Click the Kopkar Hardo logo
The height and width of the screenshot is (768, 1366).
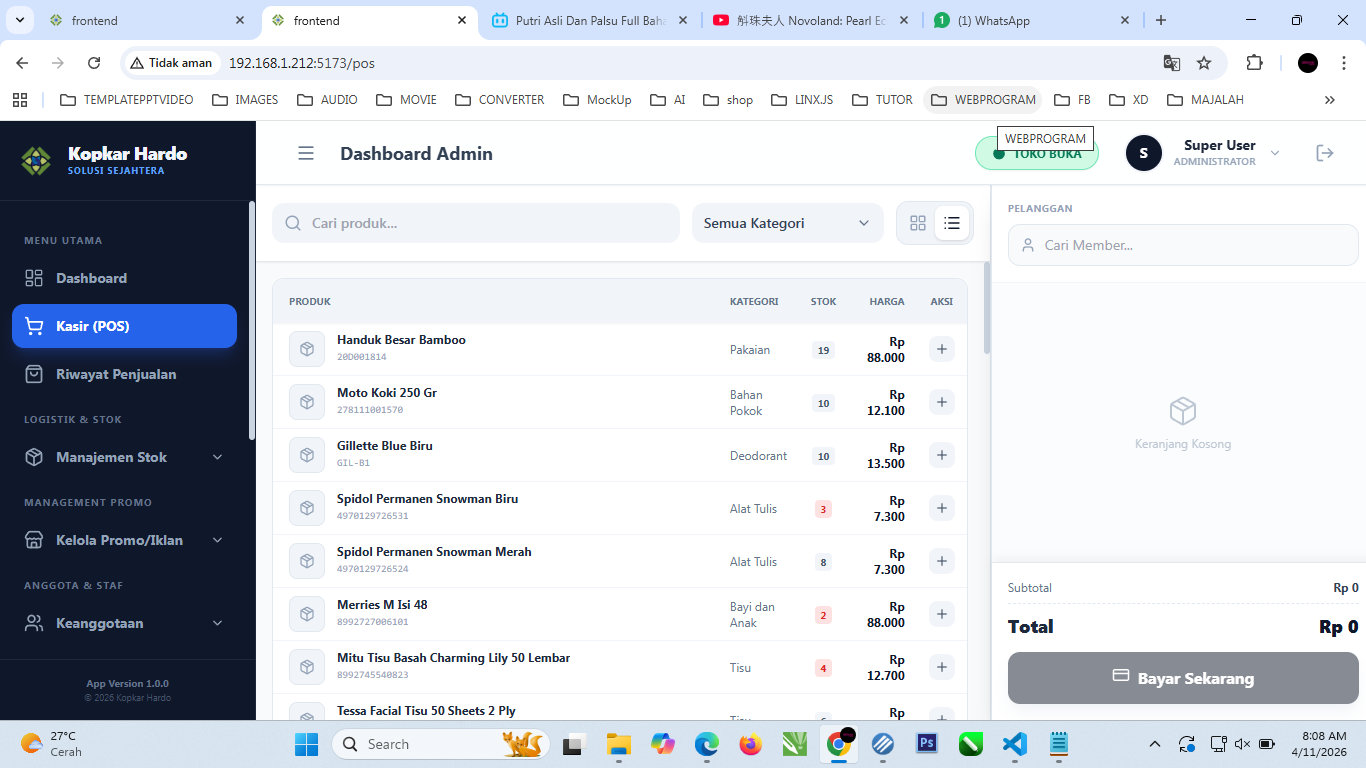(36, 160)
